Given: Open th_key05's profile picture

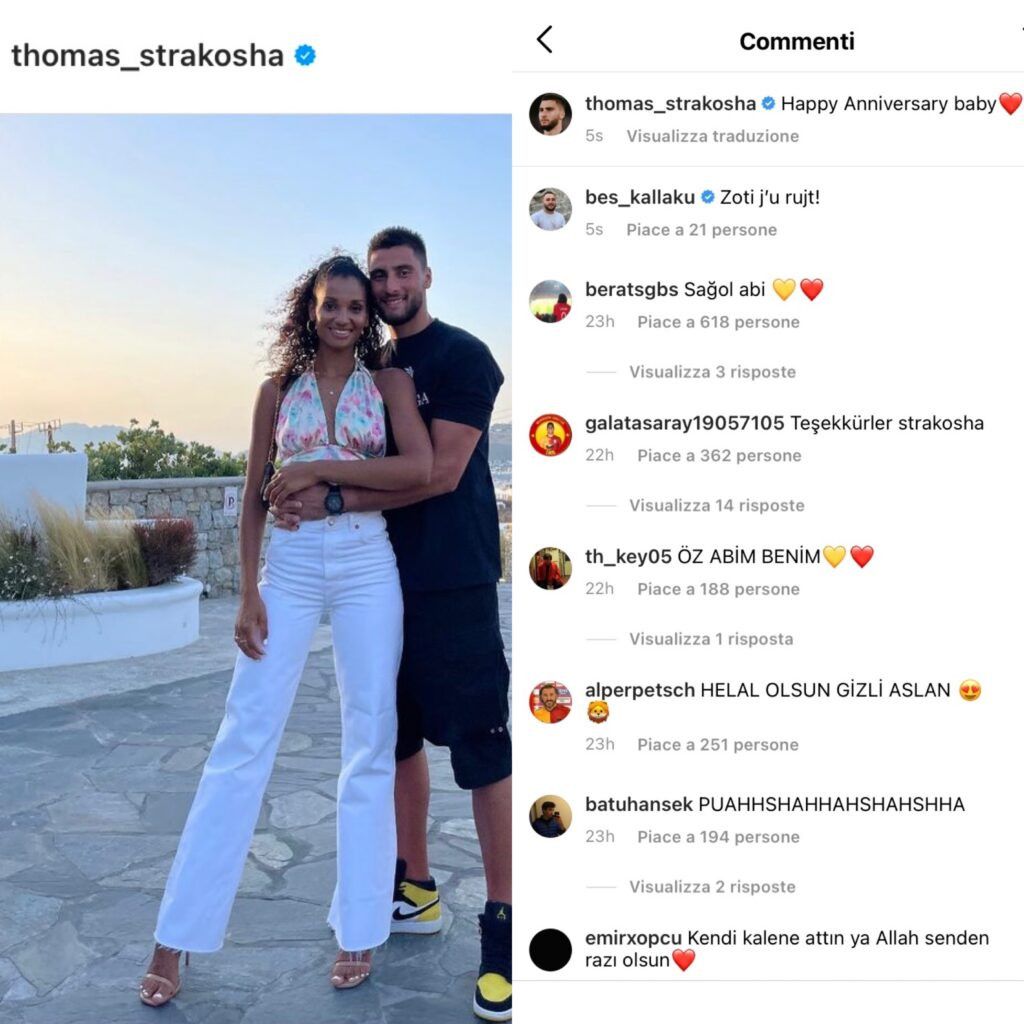Looking at the screenshot, I should click(550, 568).
